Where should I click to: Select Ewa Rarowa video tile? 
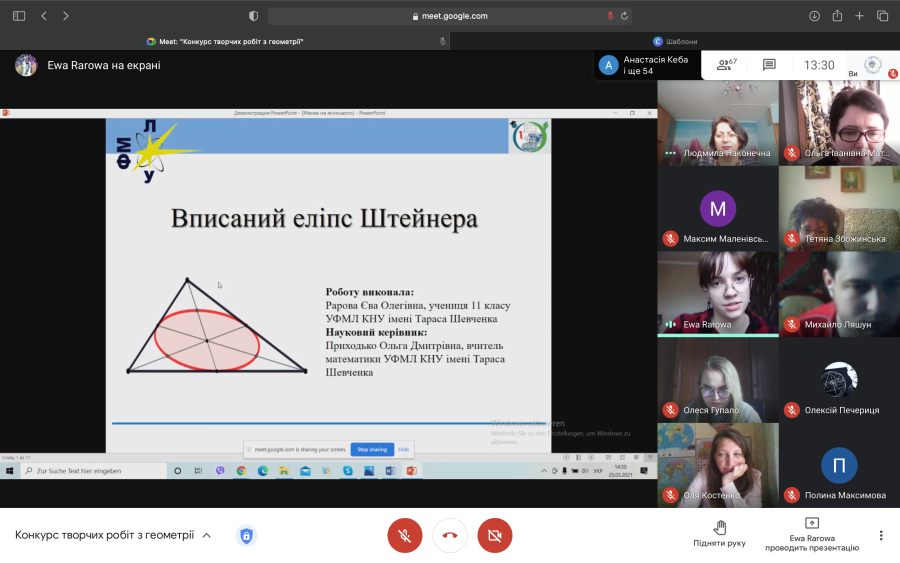[x=717, y=294]
